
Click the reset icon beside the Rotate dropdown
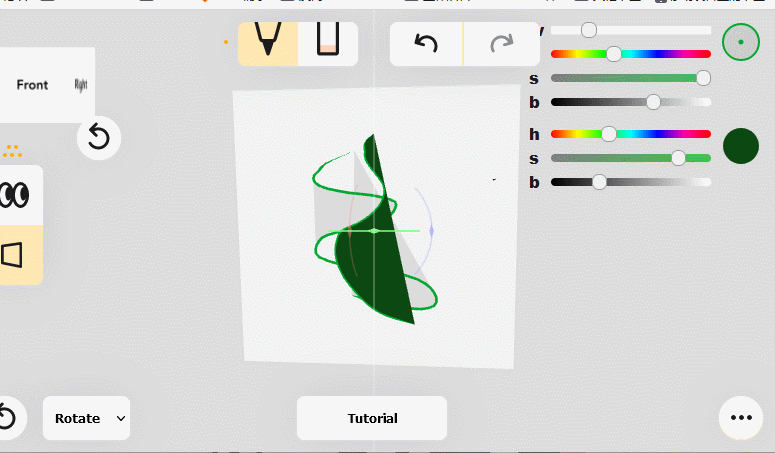pyautogui.click(x=6, y=418)
